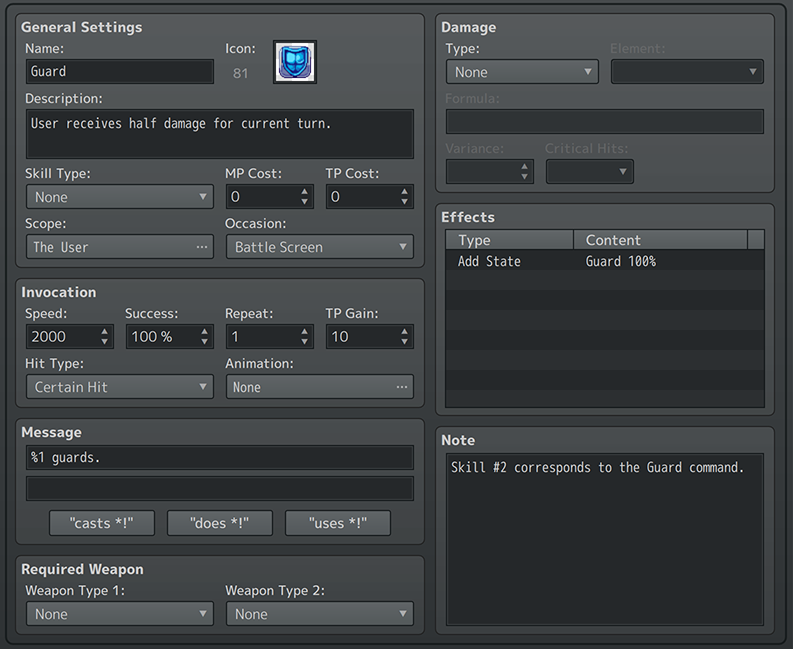Click inside the Note text area

coord(604,540)
